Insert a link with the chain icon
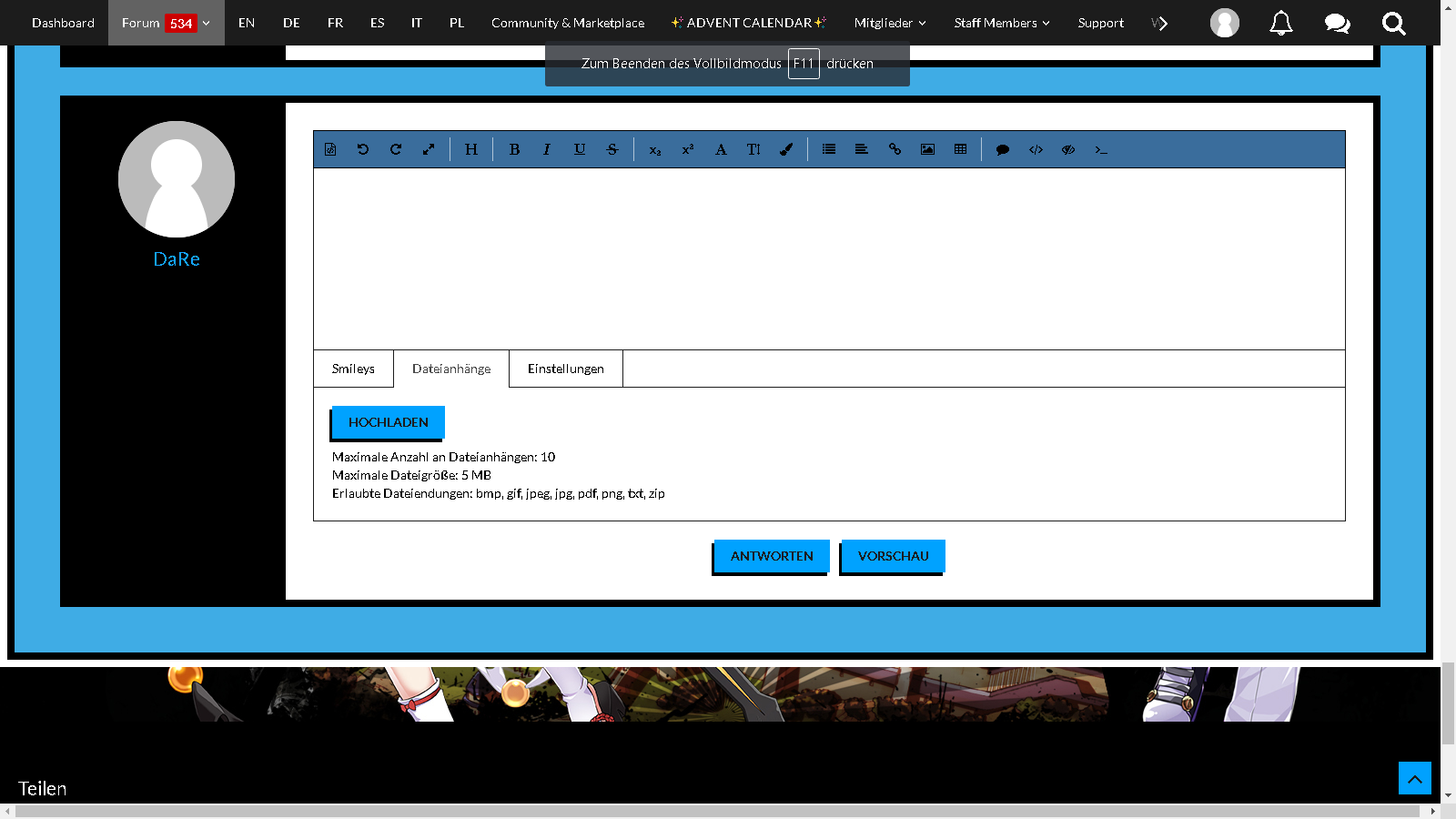The image size is (1456, 819). click(895, 149)
